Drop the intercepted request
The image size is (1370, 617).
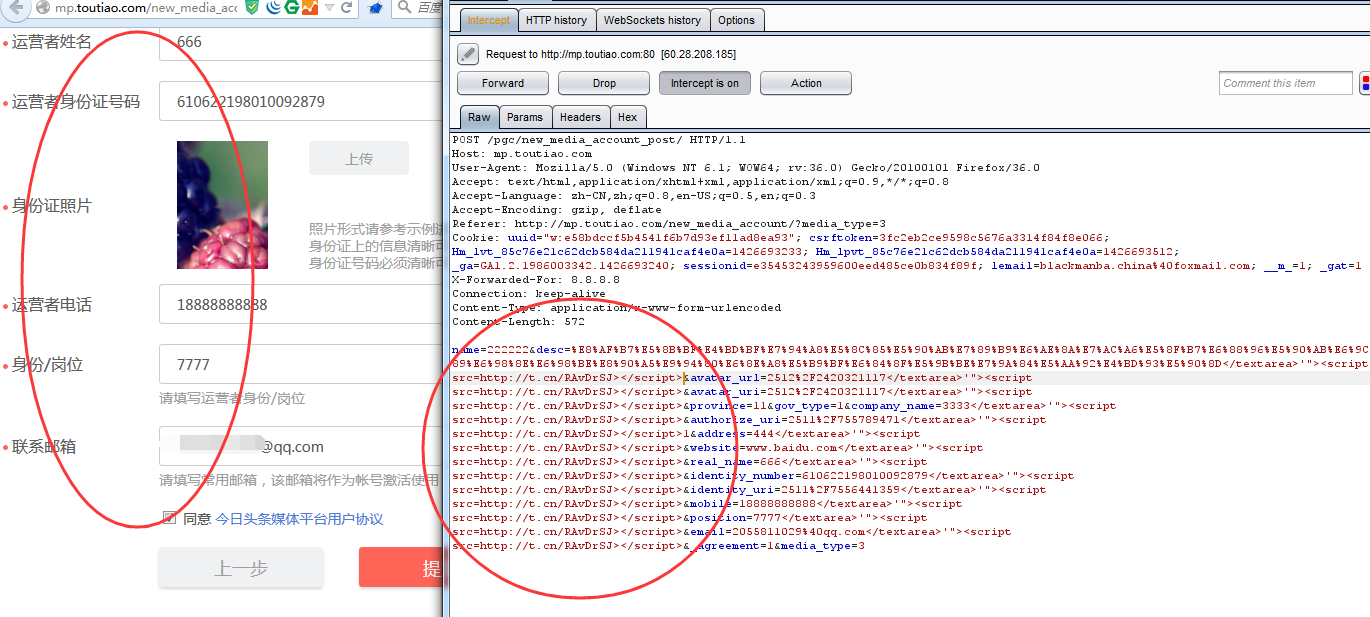(x=604, y=83)
